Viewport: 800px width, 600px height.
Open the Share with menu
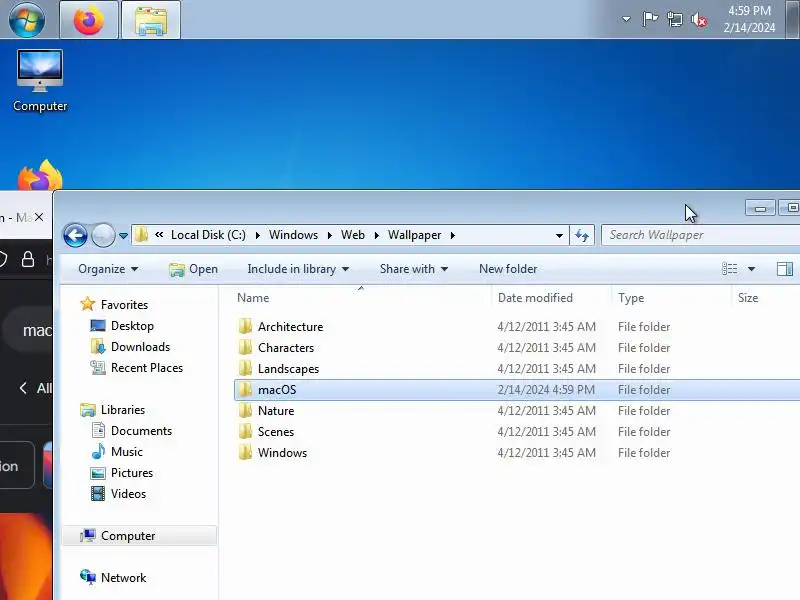414,269
